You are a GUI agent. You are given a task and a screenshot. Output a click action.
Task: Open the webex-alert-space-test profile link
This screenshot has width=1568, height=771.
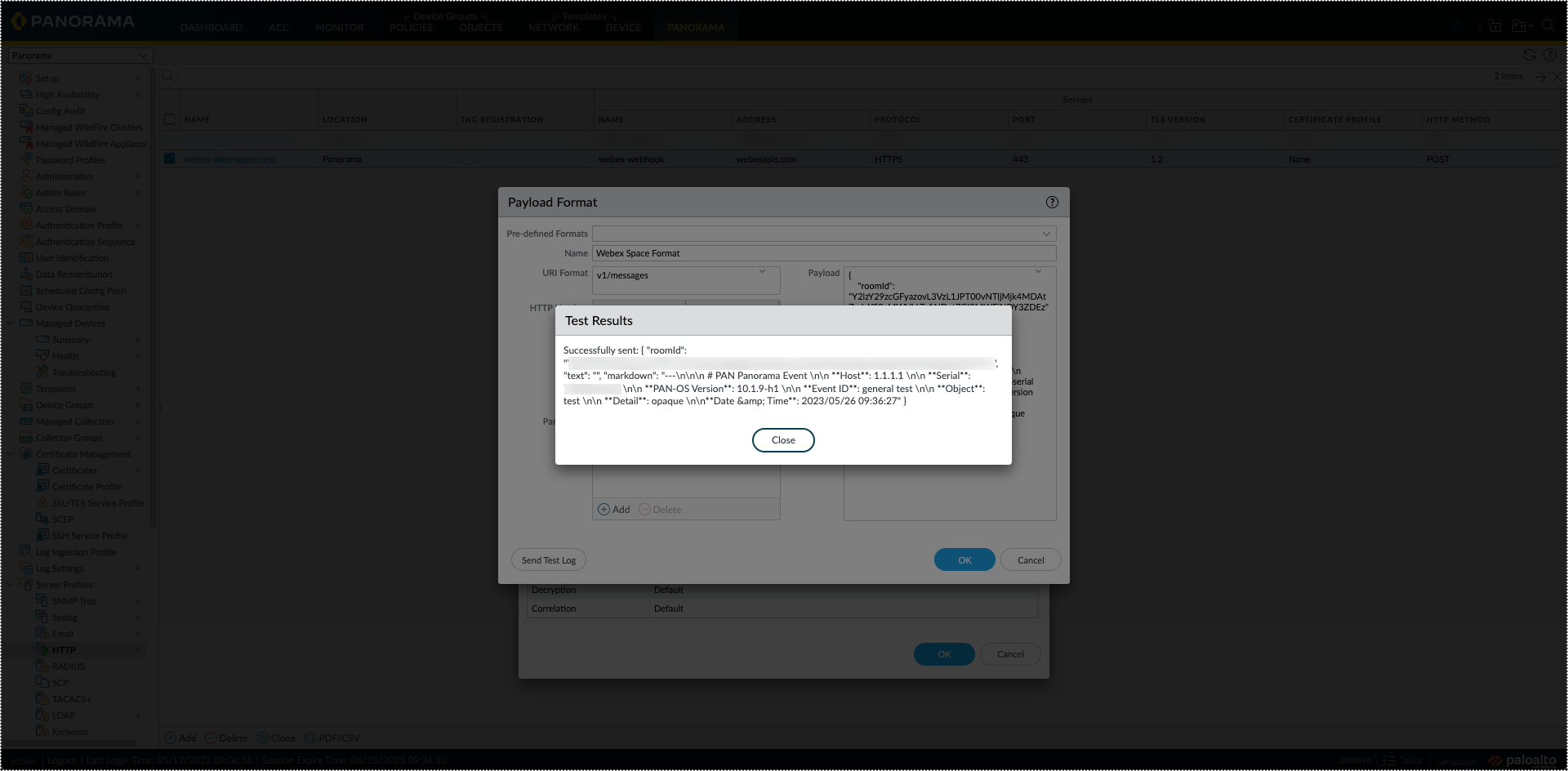pos(230,159)
